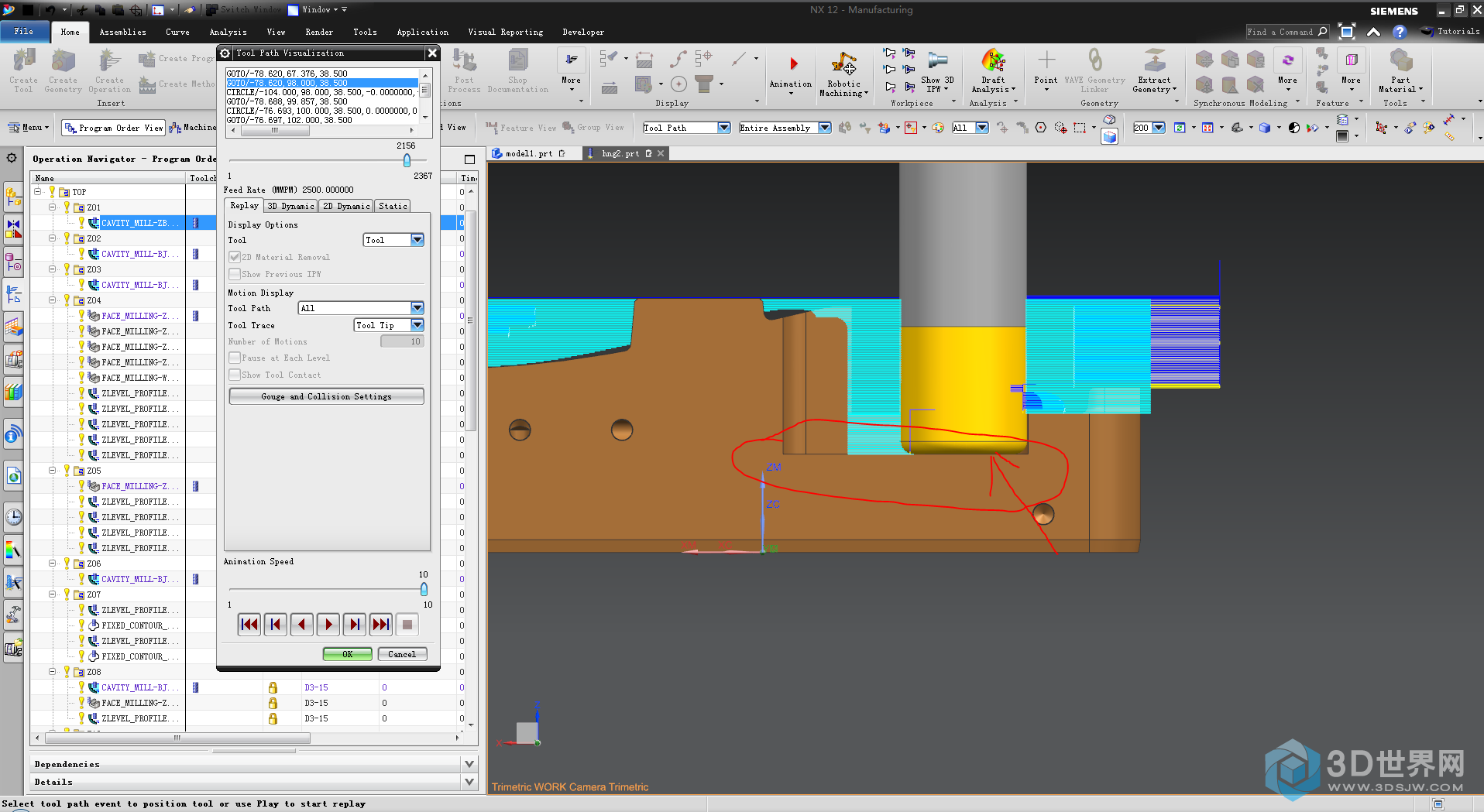Open the Clock sidebar tab

13,517
